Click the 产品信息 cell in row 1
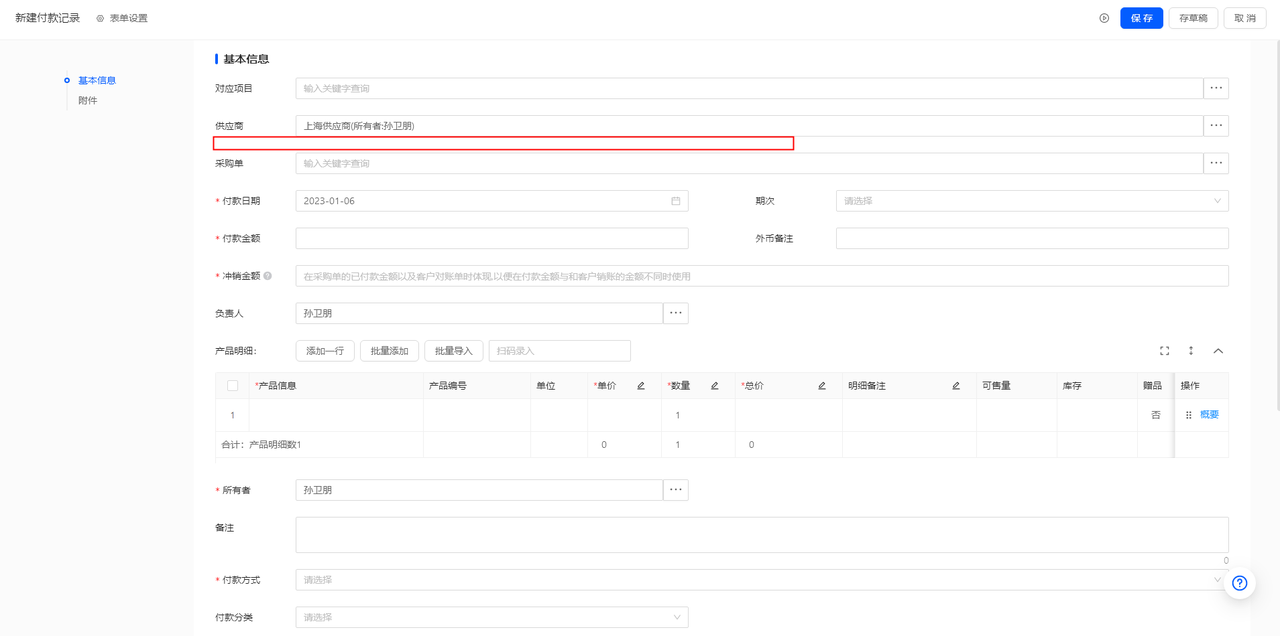1280x636 pixels. [x=336, y=415]
